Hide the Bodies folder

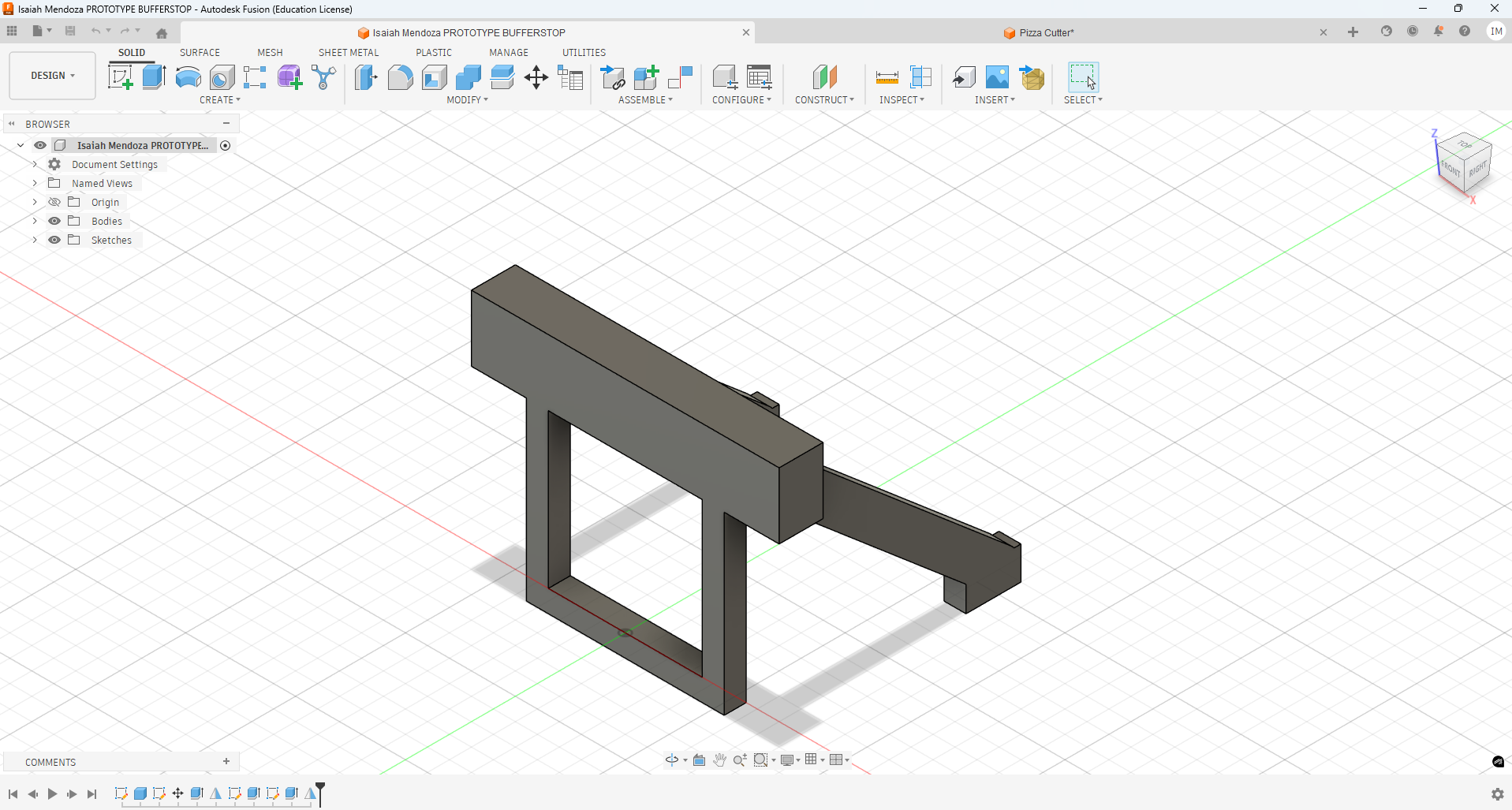point(54,221)
